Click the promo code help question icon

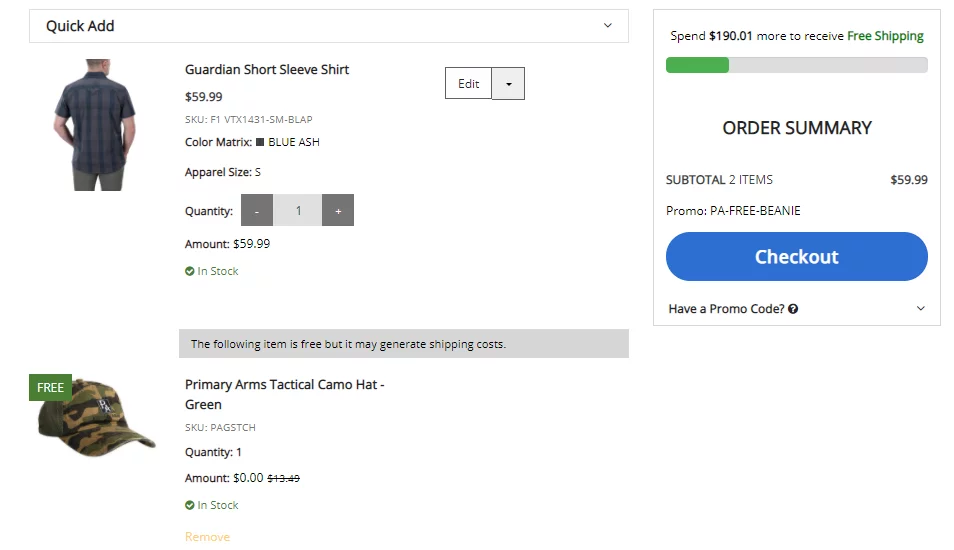coord(793,309)
